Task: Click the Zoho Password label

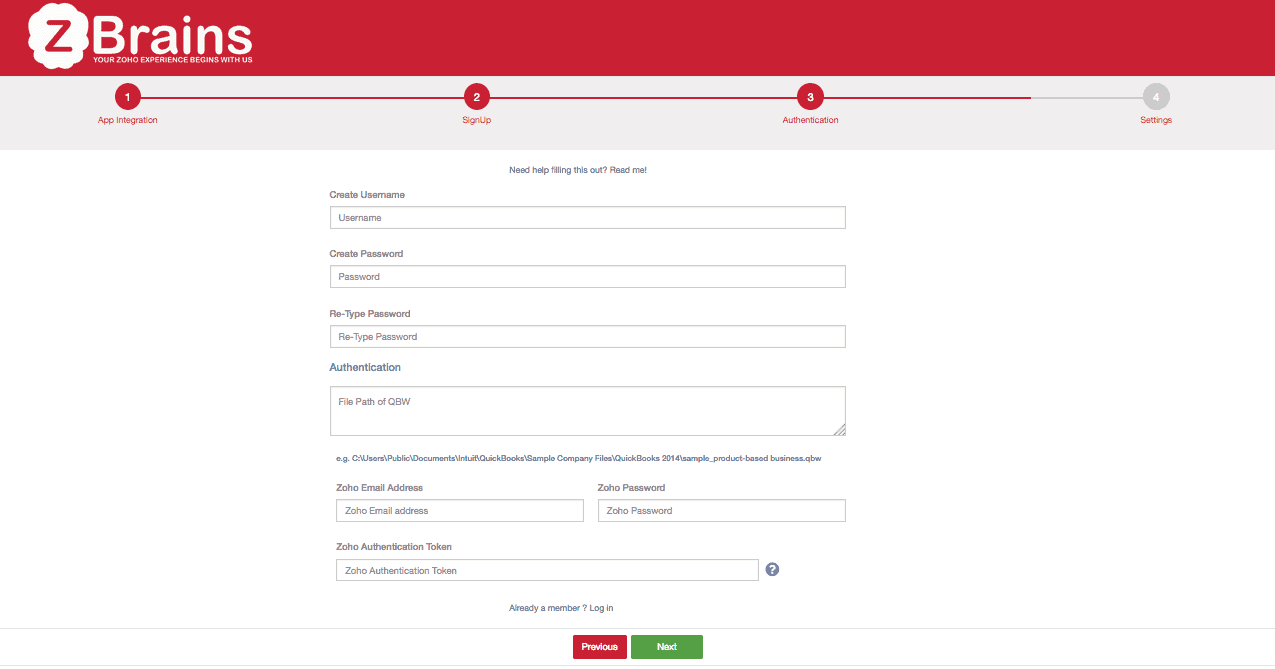Action: [x=631, y=488]
